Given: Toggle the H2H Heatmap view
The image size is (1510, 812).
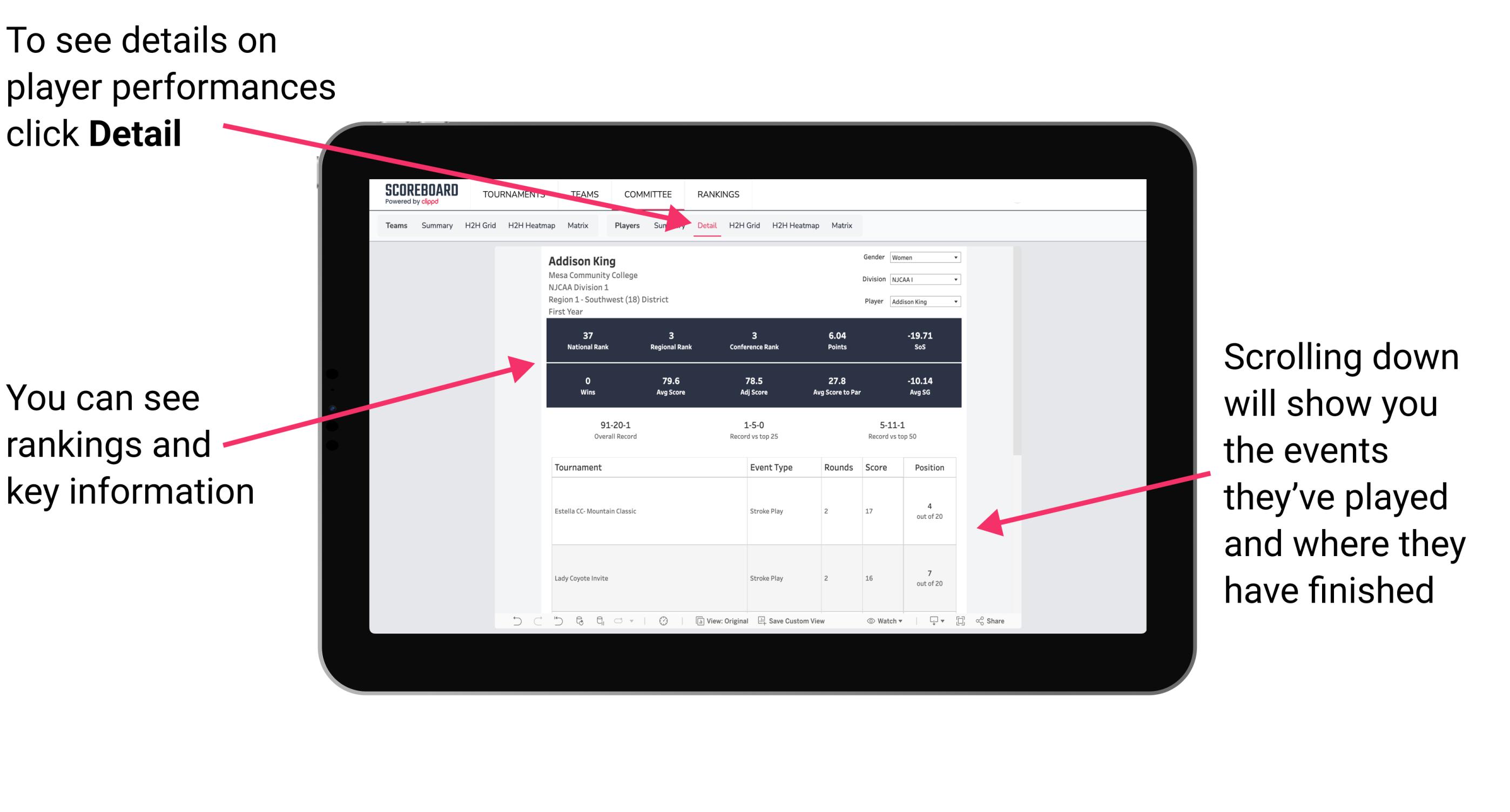Looking at the screenshot, I should tap(795, 225).
